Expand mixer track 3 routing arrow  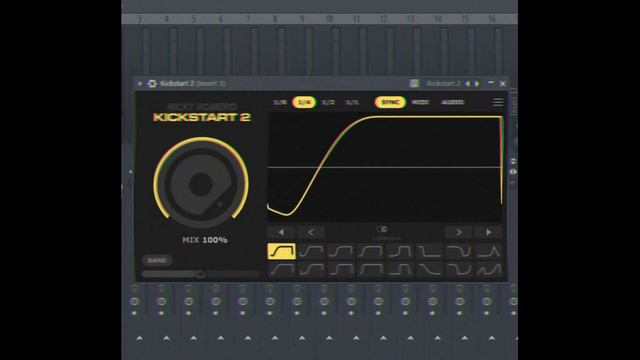139,338
